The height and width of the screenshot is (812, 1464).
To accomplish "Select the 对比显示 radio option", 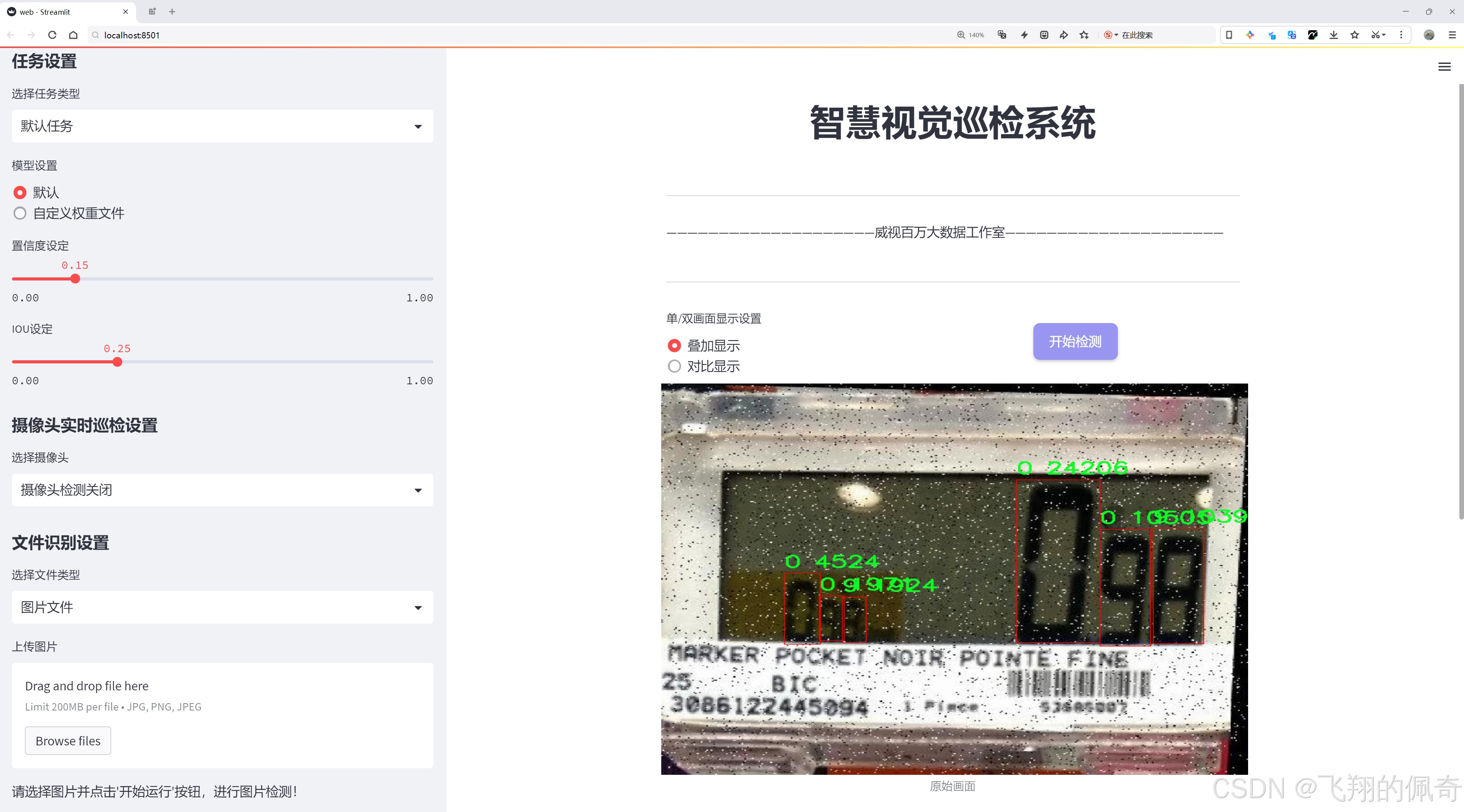I will (x=704, y=366).
